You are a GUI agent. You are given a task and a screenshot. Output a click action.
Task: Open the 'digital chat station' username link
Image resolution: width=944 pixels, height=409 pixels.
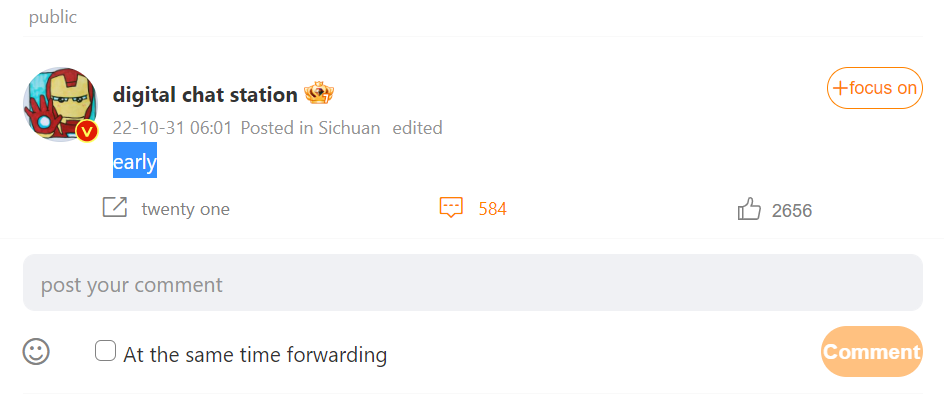click(x=205, y=95)
